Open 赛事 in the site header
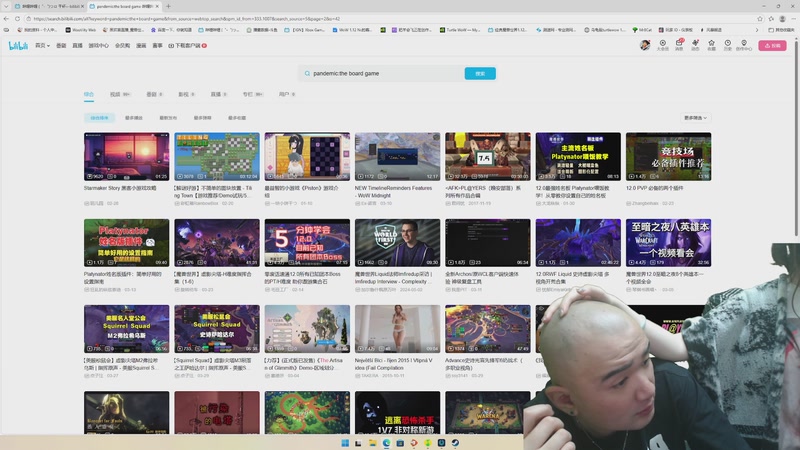 [158, 45]
